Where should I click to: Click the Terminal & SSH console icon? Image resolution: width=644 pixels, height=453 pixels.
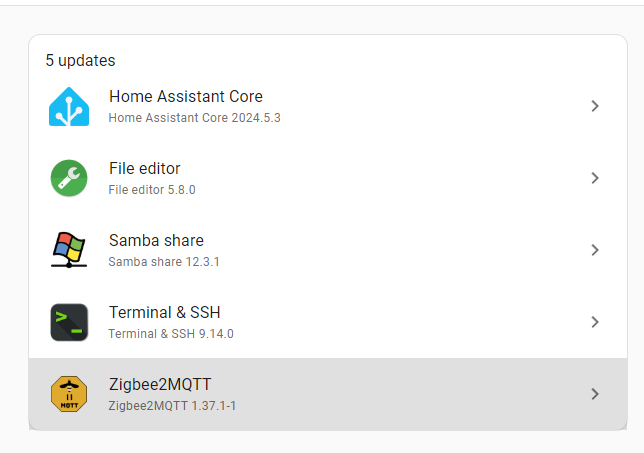[x=69, y=322]
